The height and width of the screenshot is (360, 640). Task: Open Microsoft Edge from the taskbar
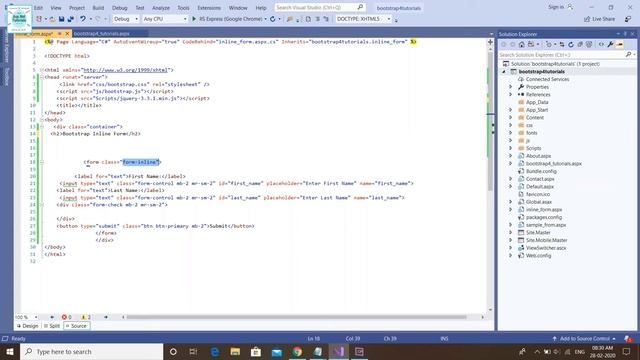point(215,351)
